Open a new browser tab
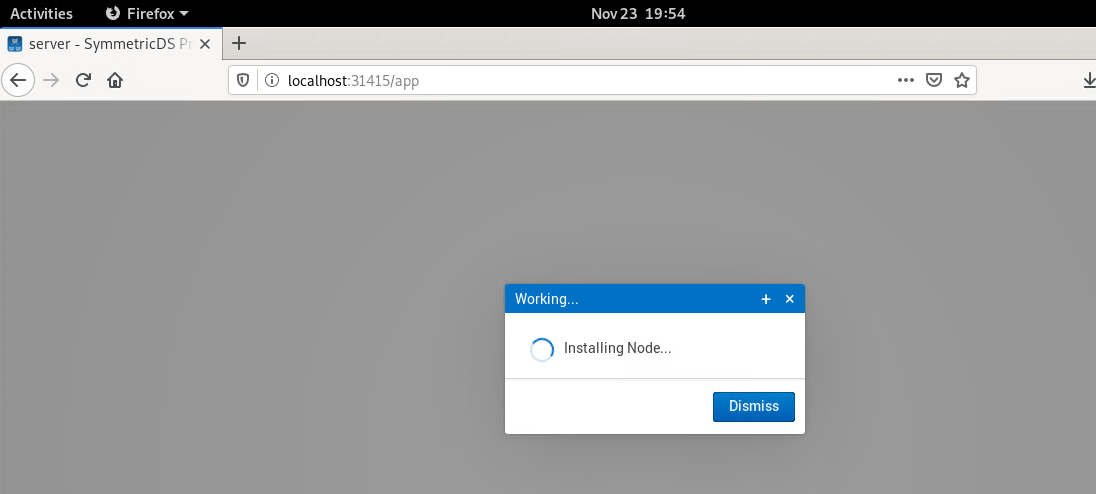This screenshot has height=494, width=1096. pyautogui.click(x=239, y=43)
